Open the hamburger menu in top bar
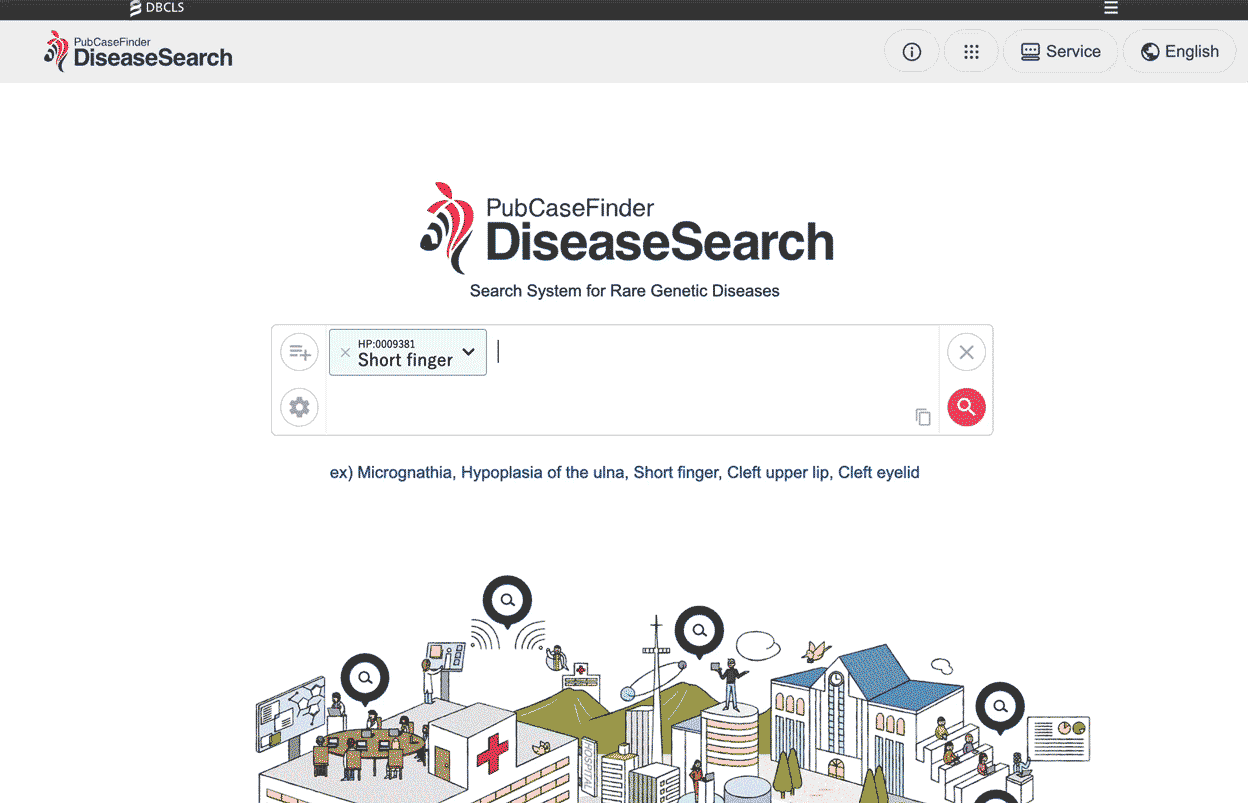This screenshot has width=1248, height=803. point(1111,8)
